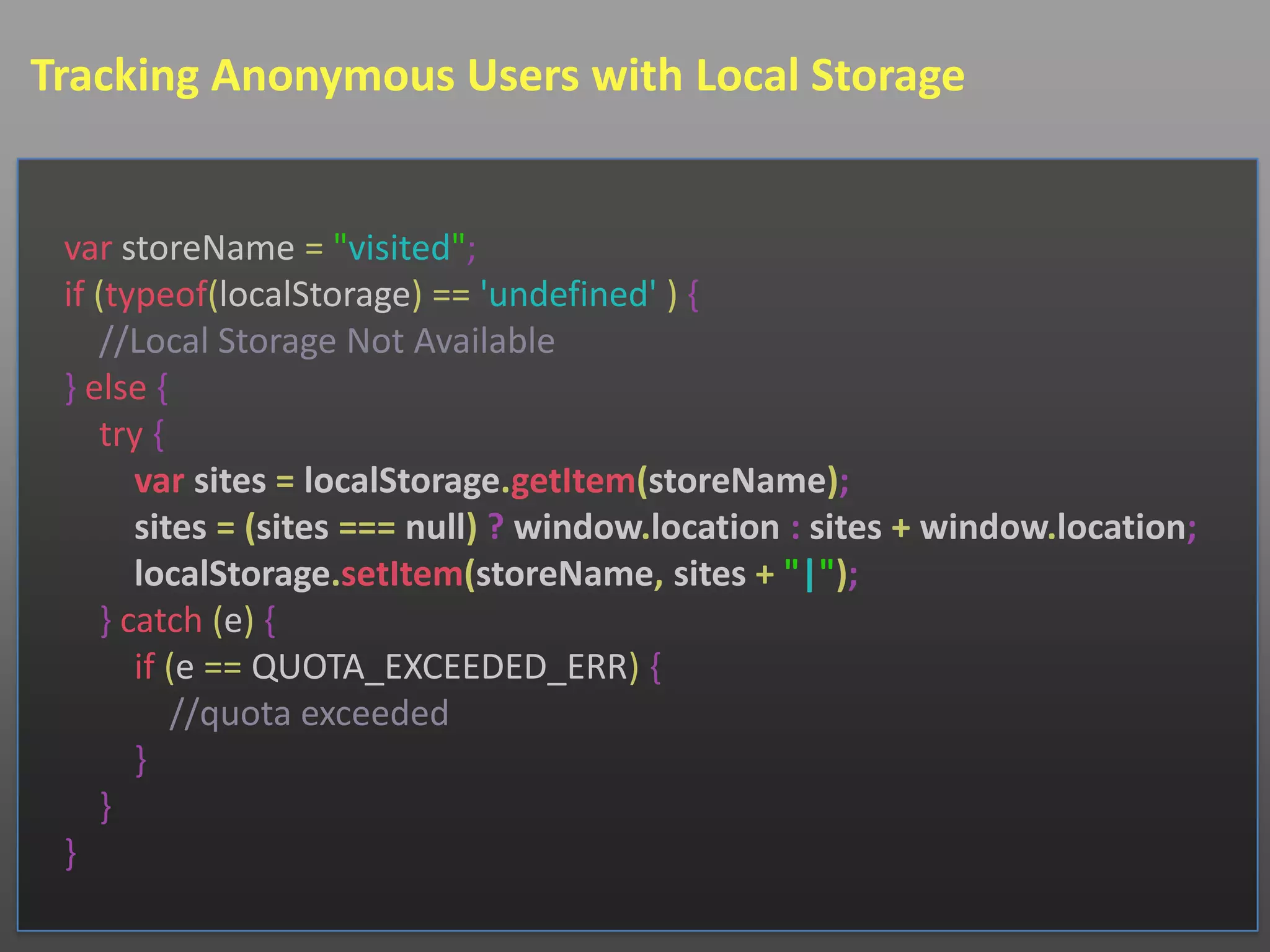The width and height of the screenshot is (1270, 952).
Task: Click the slide title "Tracking Anonymous Users with Local Storage"
Action: pyautogui.click(x=497, y=76)
